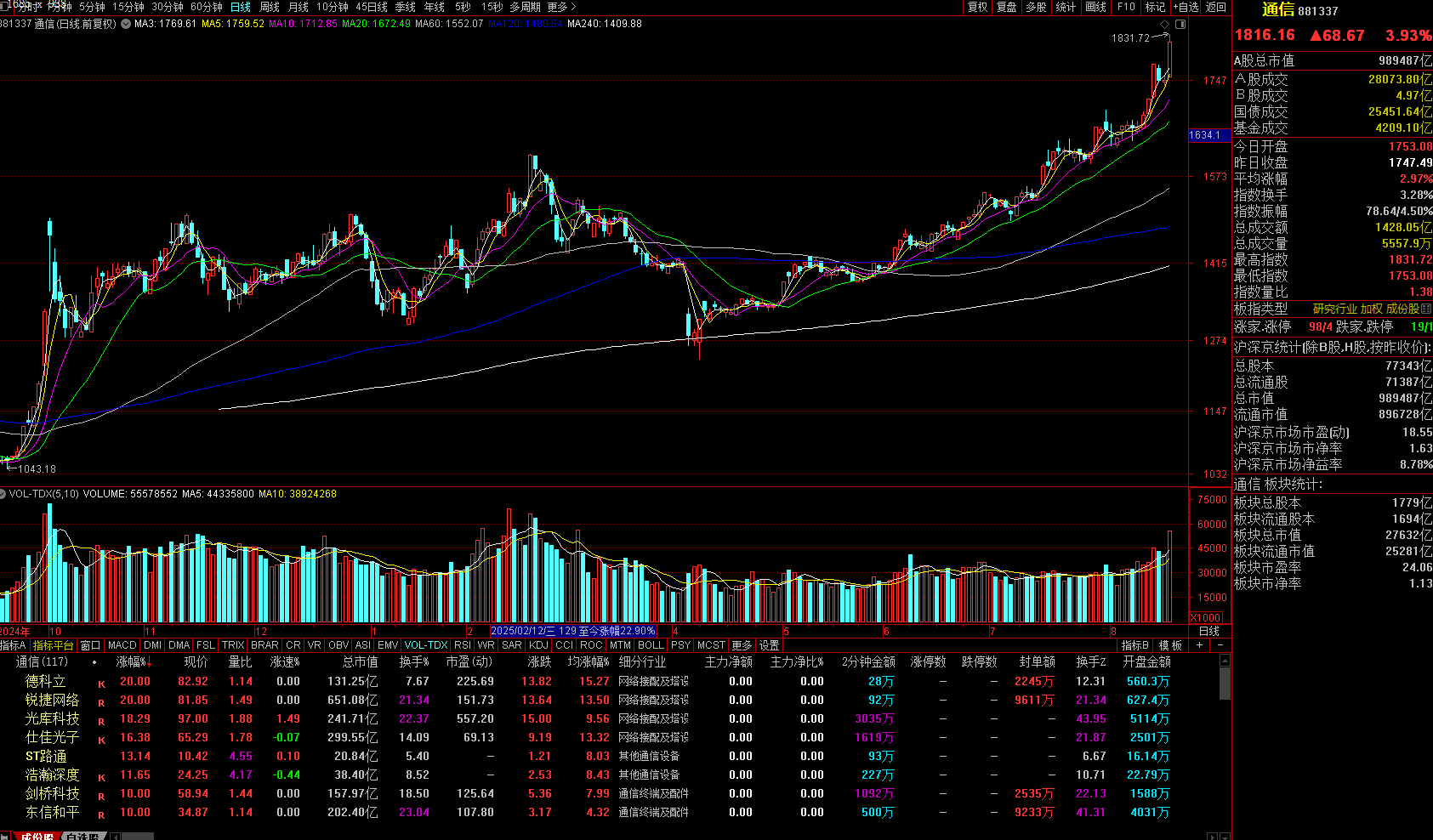Open the 多周期 multi-period view
1433x840 pixels.
coord(526,7)
